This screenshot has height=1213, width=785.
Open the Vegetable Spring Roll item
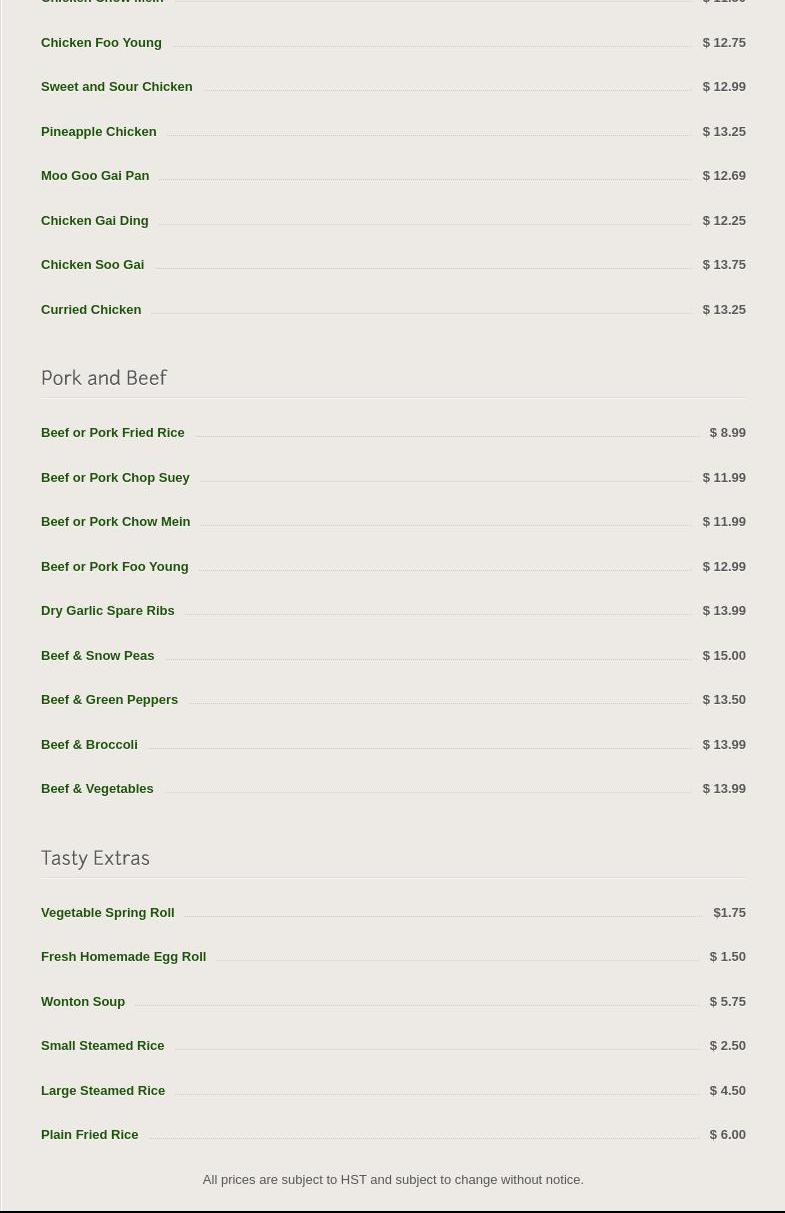[107, 913]
